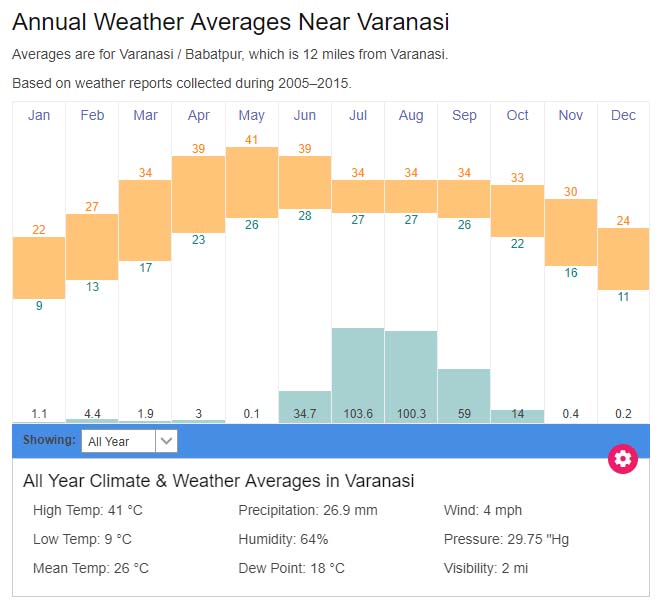Open the Oct month column

tap(517, 115)
